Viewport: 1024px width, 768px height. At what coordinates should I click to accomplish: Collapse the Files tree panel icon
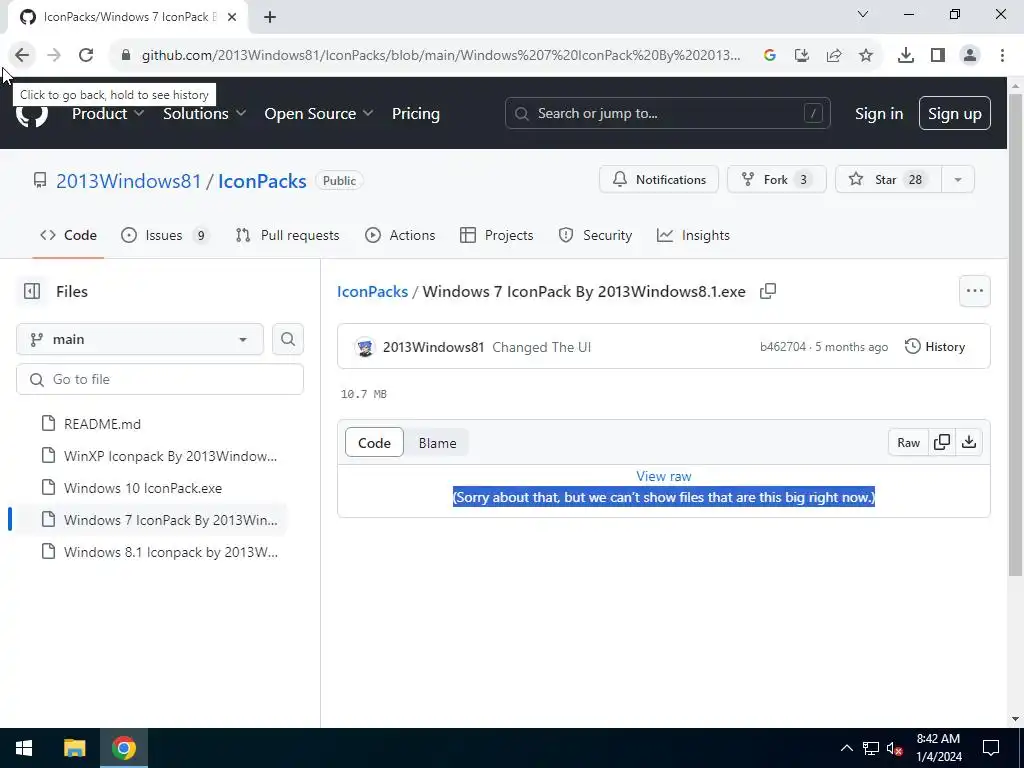[x=32, y=291]
